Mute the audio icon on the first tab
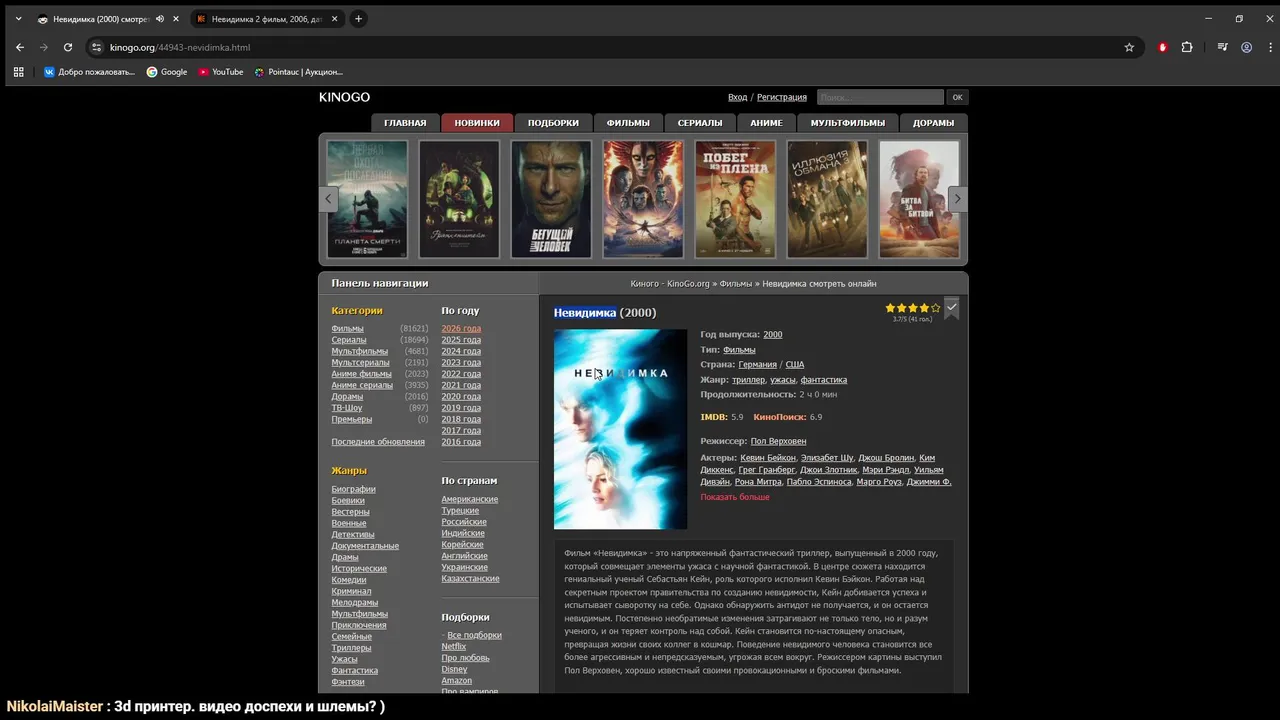 point(160,19)
